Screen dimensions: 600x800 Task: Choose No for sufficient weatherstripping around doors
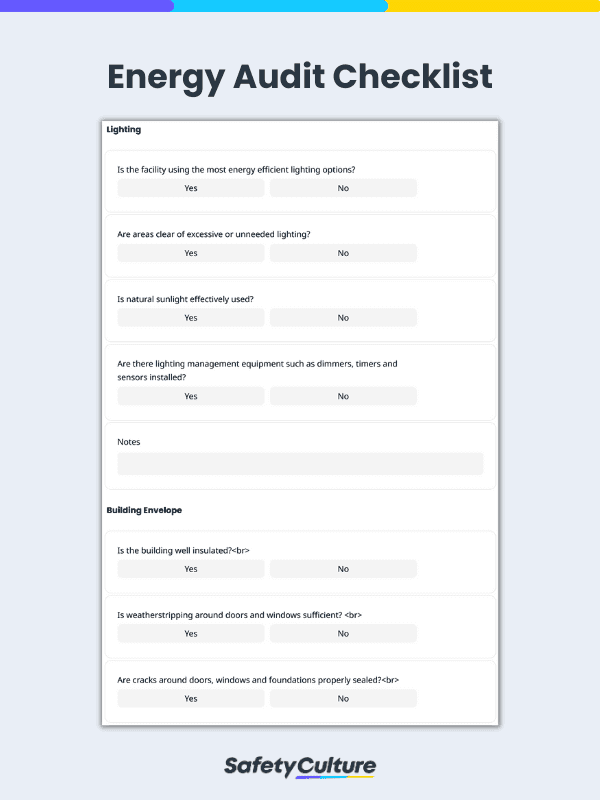click(x=343, y=633)
